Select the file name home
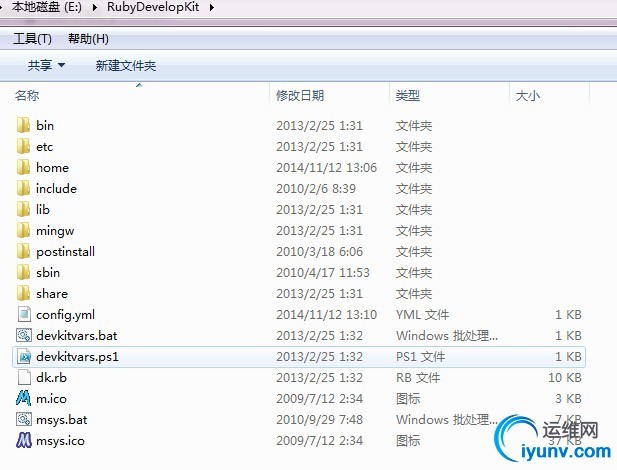The image size is (617, 470). [52, 168]
